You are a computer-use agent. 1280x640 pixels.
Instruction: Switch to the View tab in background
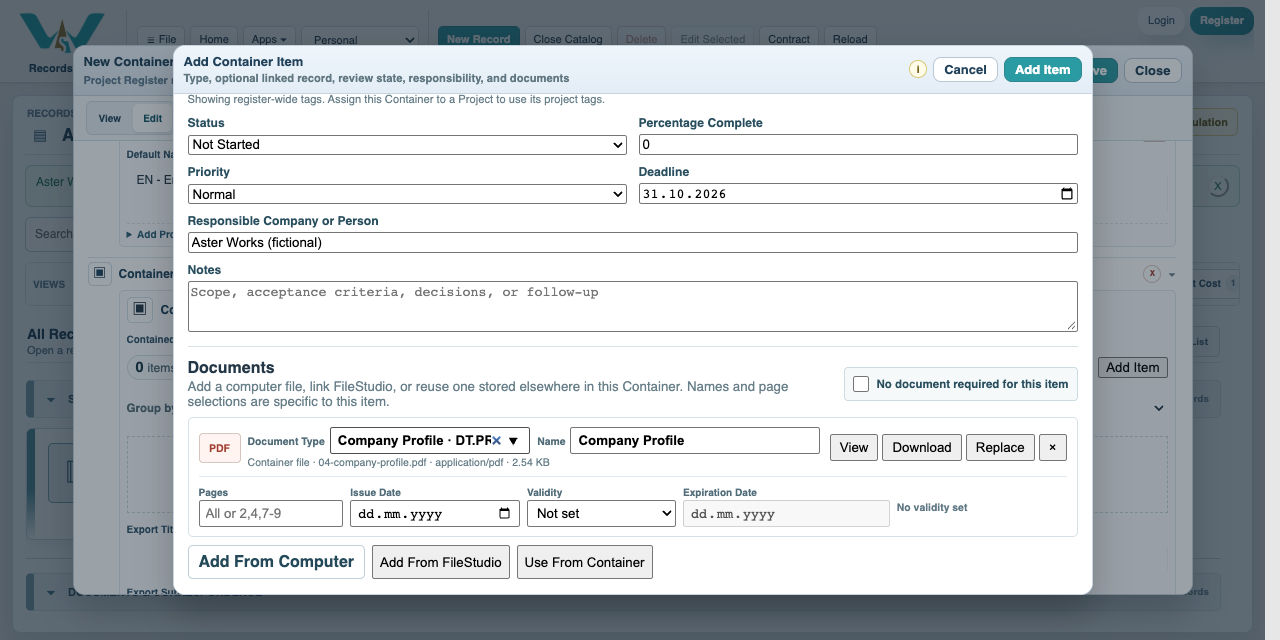(110, 118)
